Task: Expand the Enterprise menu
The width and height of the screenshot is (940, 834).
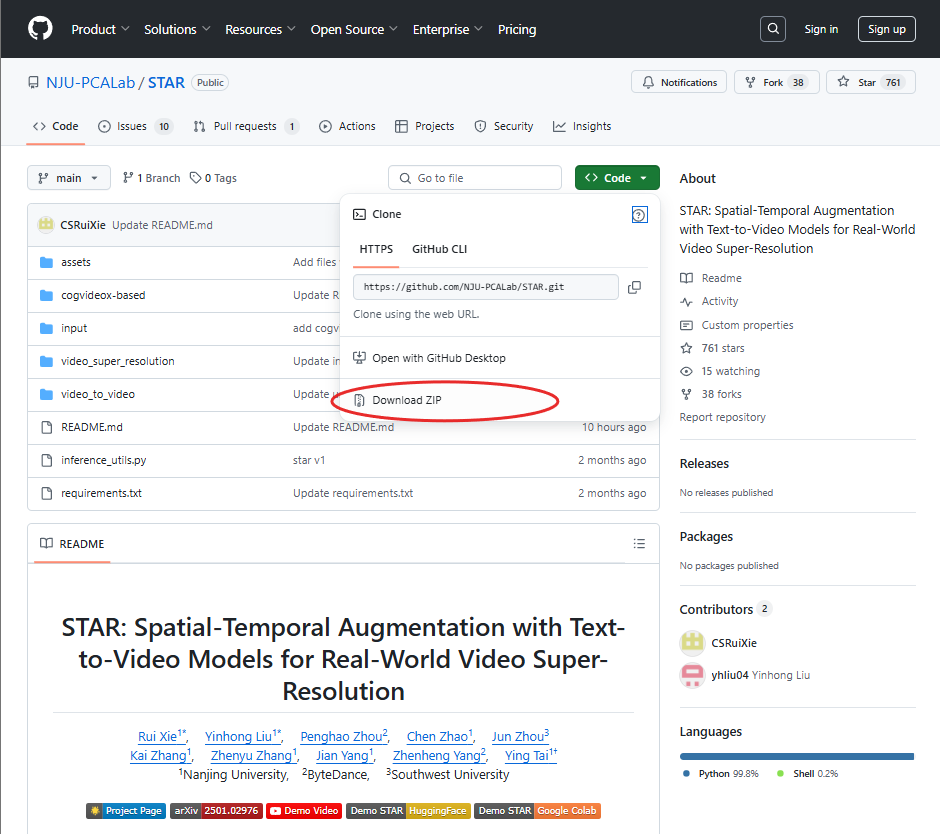Action: pyautogui.click(x=447, y=29)
